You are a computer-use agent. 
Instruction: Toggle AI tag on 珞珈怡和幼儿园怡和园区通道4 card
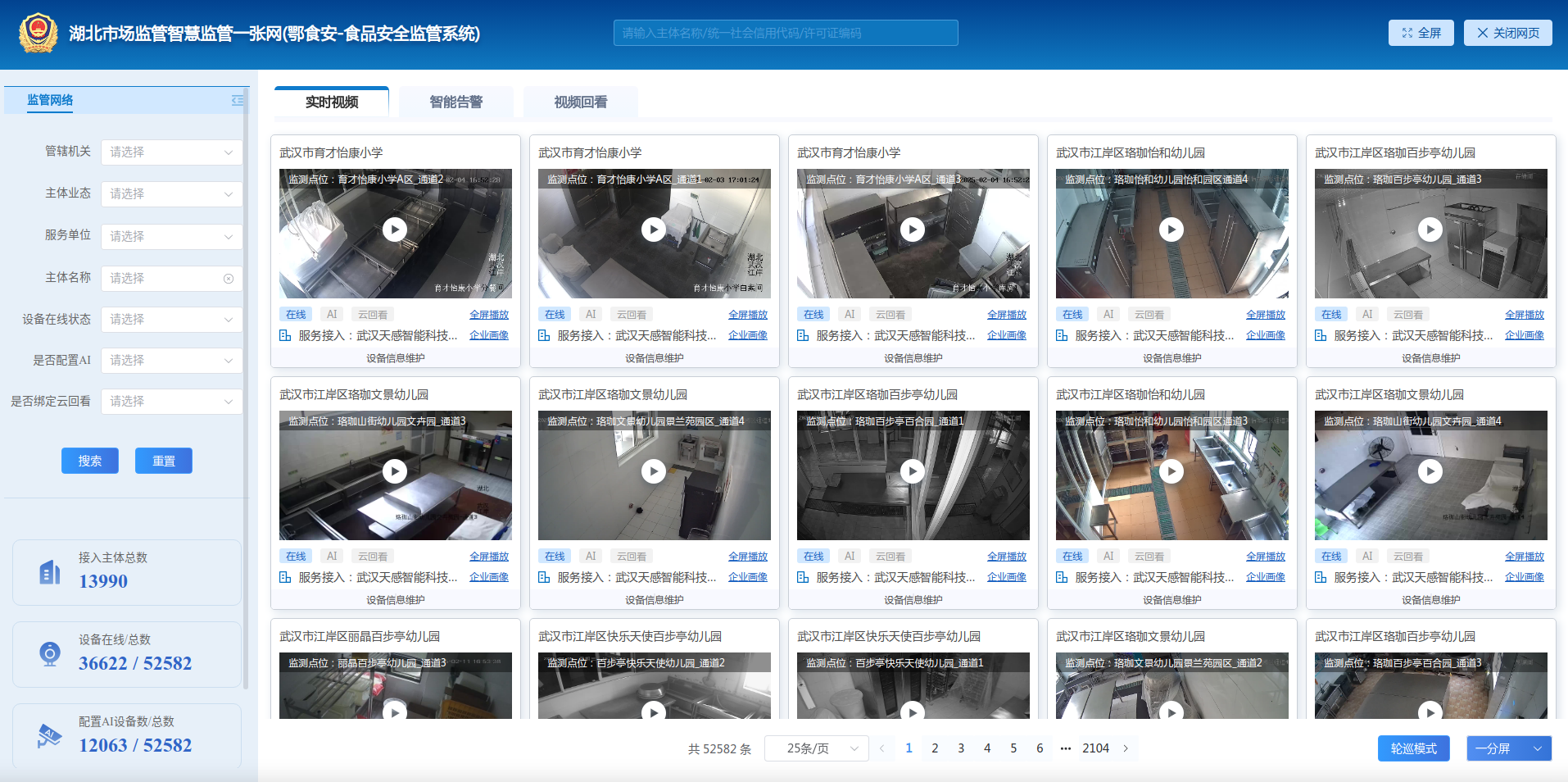pos(1108,315)
